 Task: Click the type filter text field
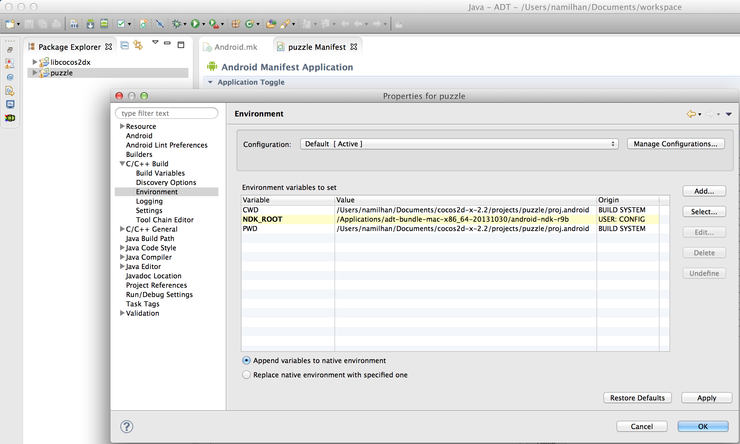point(167,113)
